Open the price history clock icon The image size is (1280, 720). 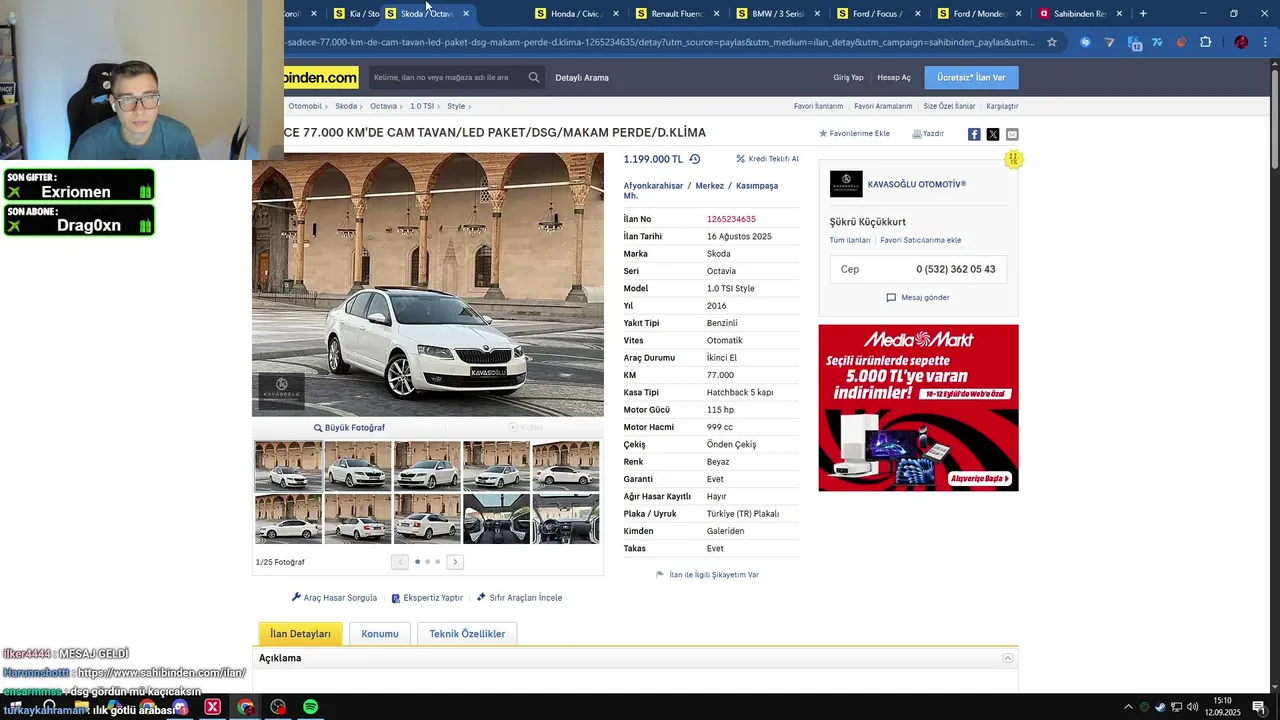tap(695, 159)
